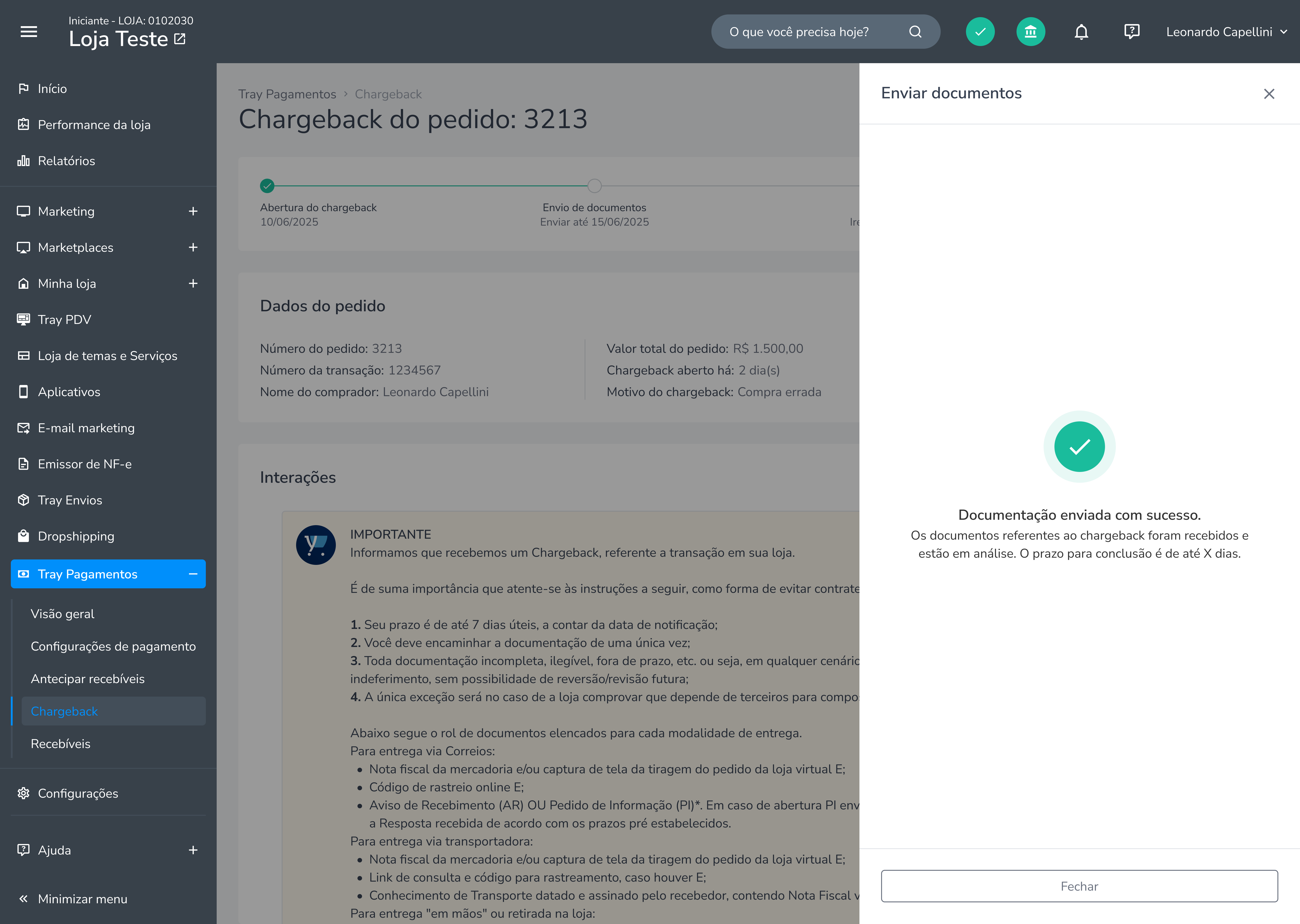Click 'Enviar até 15/06/2025' deadline text
1300x924 pixels.
[x=594, y=222]
